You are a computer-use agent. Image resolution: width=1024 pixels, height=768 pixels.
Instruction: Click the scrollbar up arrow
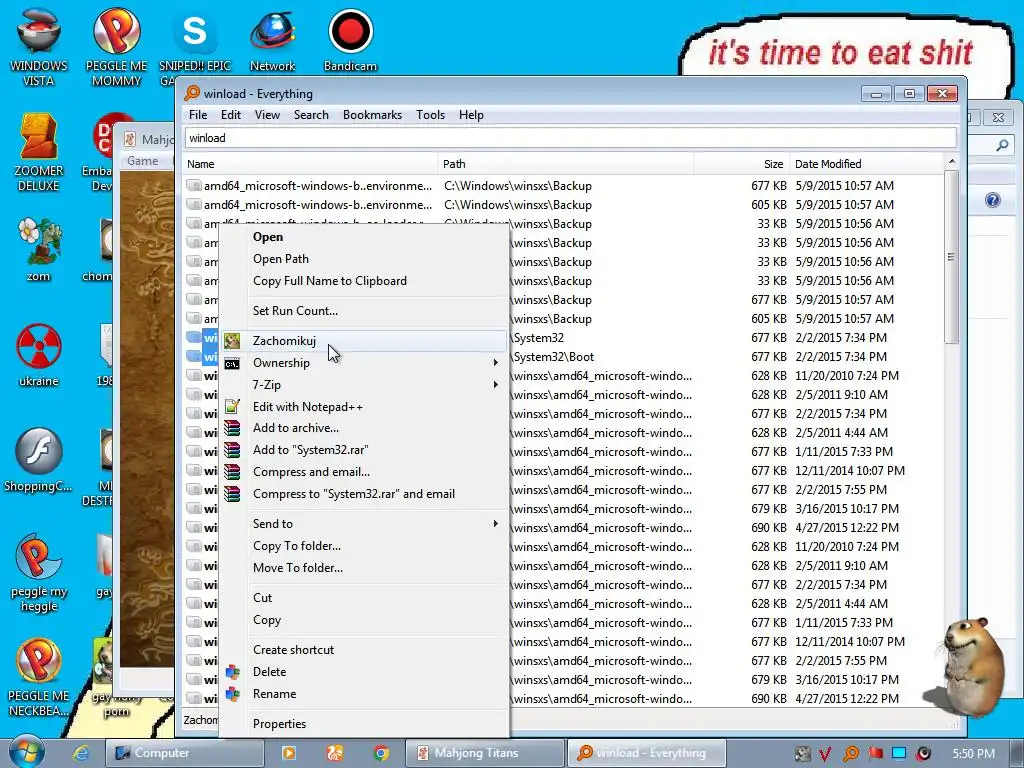tap(952, 161)
